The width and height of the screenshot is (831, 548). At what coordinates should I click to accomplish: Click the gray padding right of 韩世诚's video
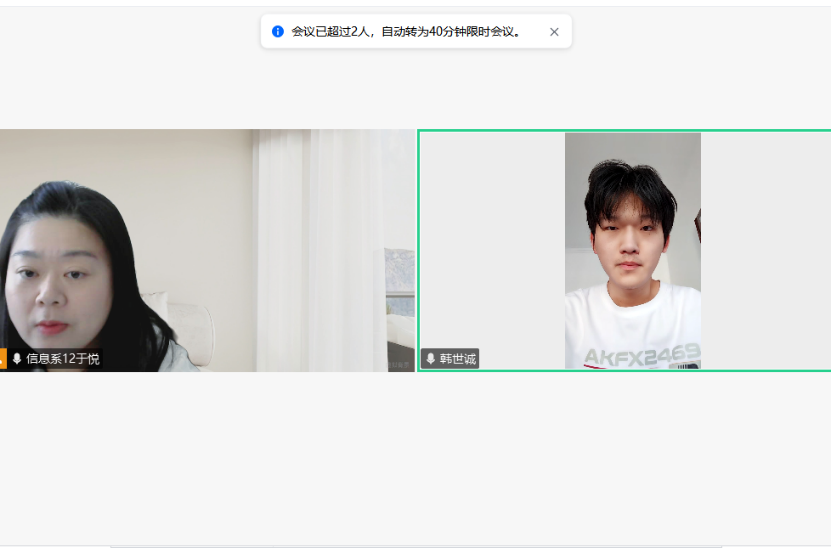pyautogui.click(x=765, y=250)
